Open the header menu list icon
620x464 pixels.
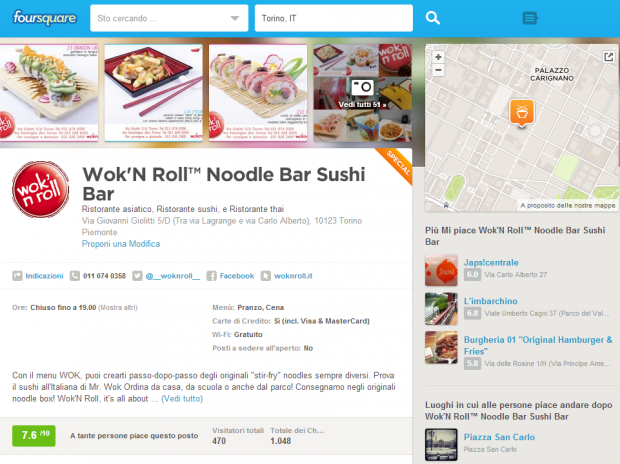coord(530,18)
